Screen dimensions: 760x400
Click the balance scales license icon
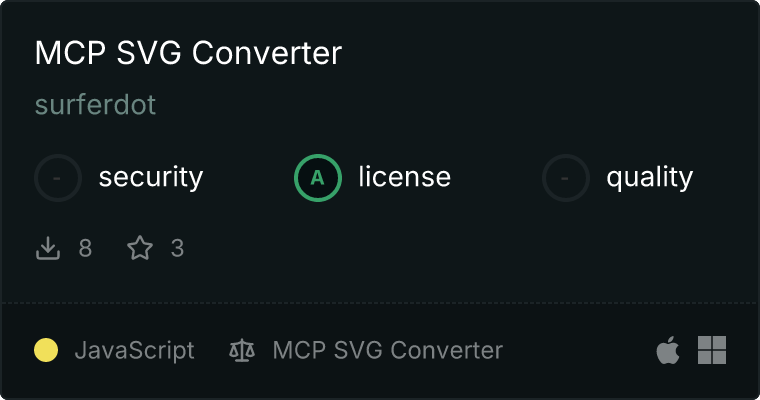pos(242,351)
